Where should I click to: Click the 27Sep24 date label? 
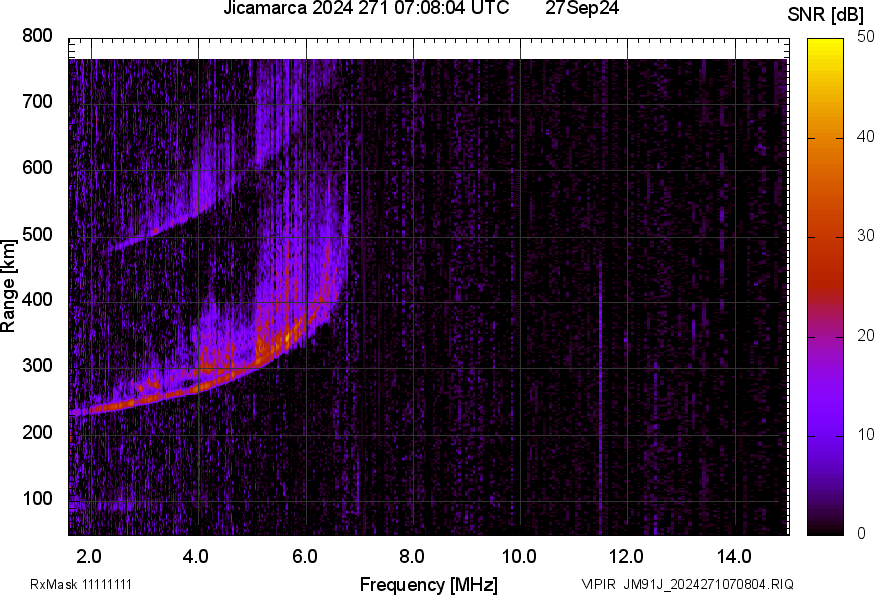[581, 9]
